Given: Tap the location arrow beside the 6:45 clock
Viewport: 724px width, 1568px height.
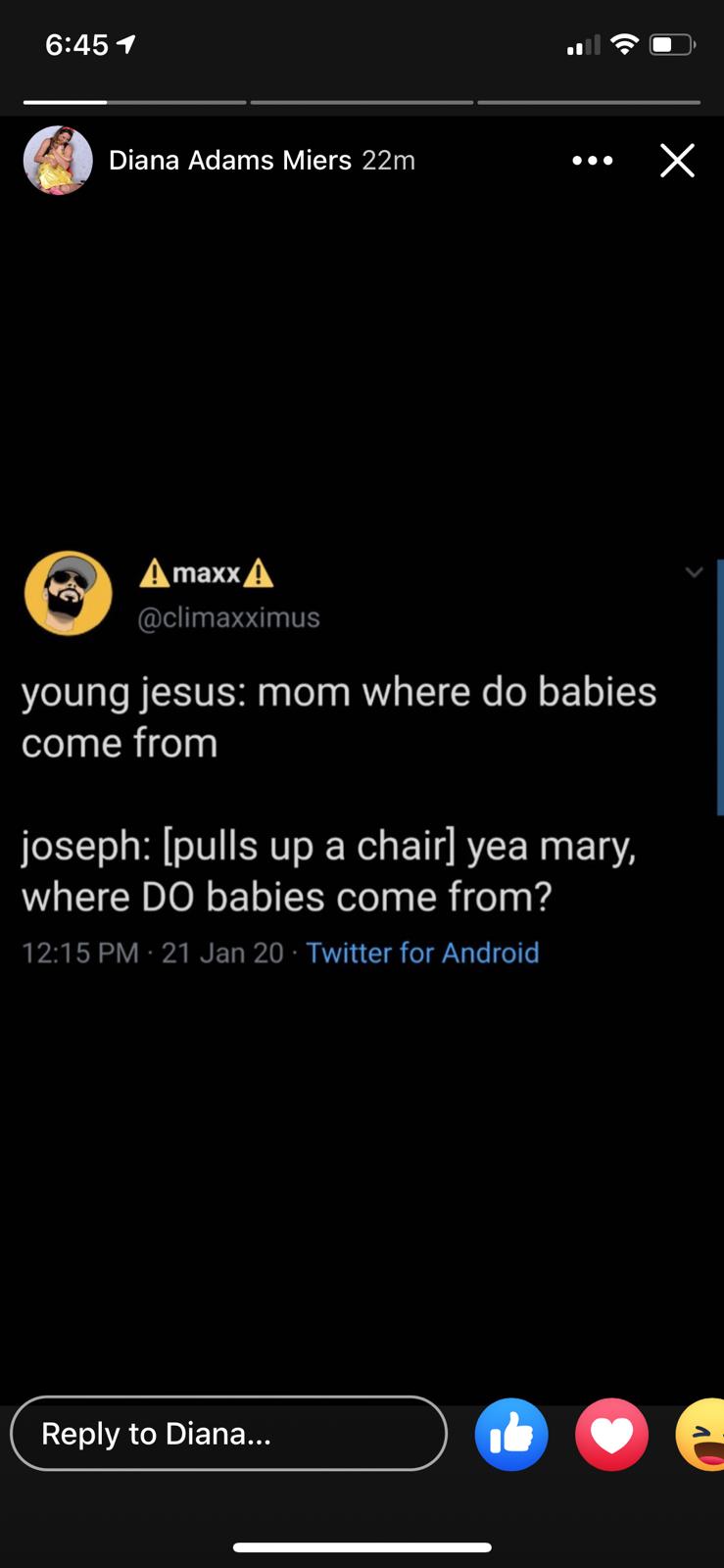Looking at the screenshot, I should (x=125, y=44).
